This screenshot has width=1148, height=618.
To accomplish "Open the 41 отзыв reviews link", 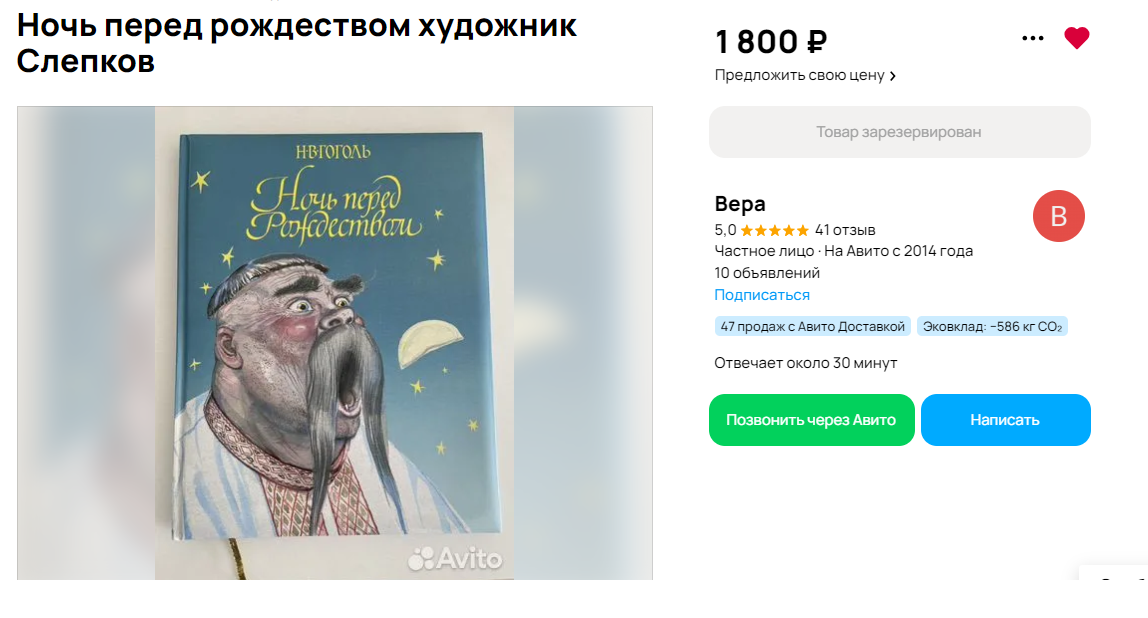I will (x=845, y=230).
